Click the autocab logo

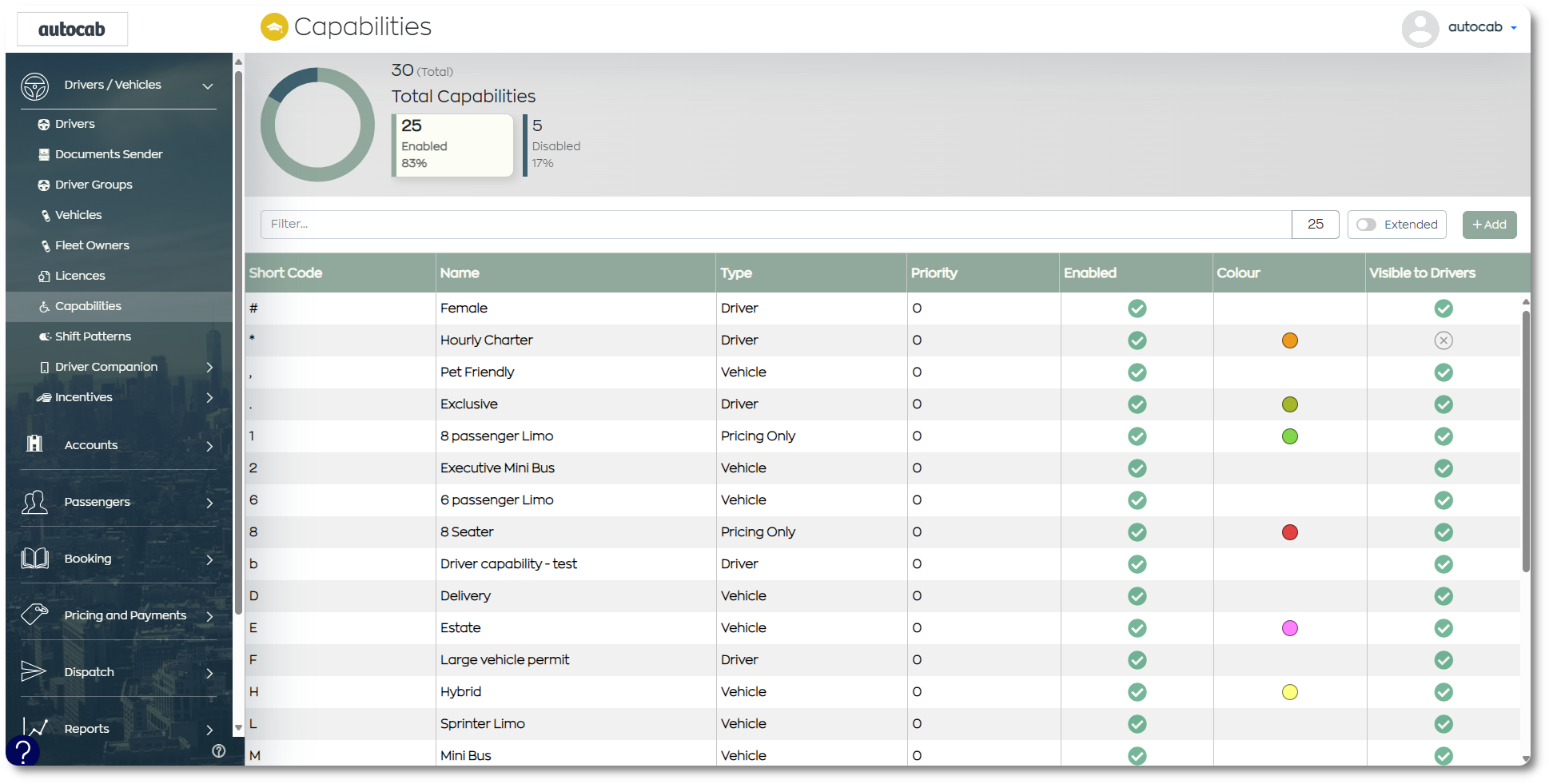tap(72, 29)
